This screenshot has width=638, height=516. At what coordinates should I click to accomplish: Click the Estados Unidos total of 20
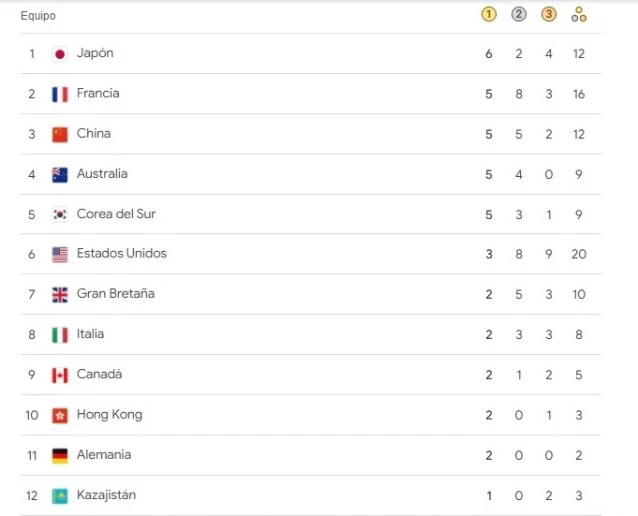click(579, 254)
